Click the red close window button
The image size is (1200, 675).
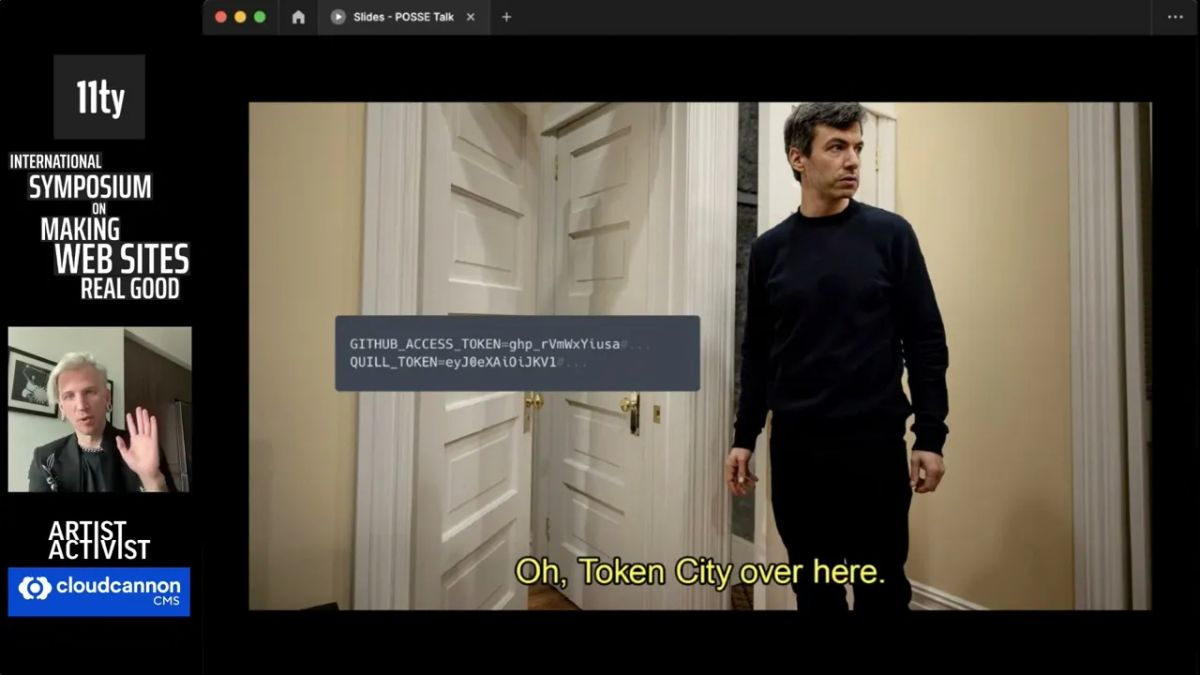coord(221,17)
